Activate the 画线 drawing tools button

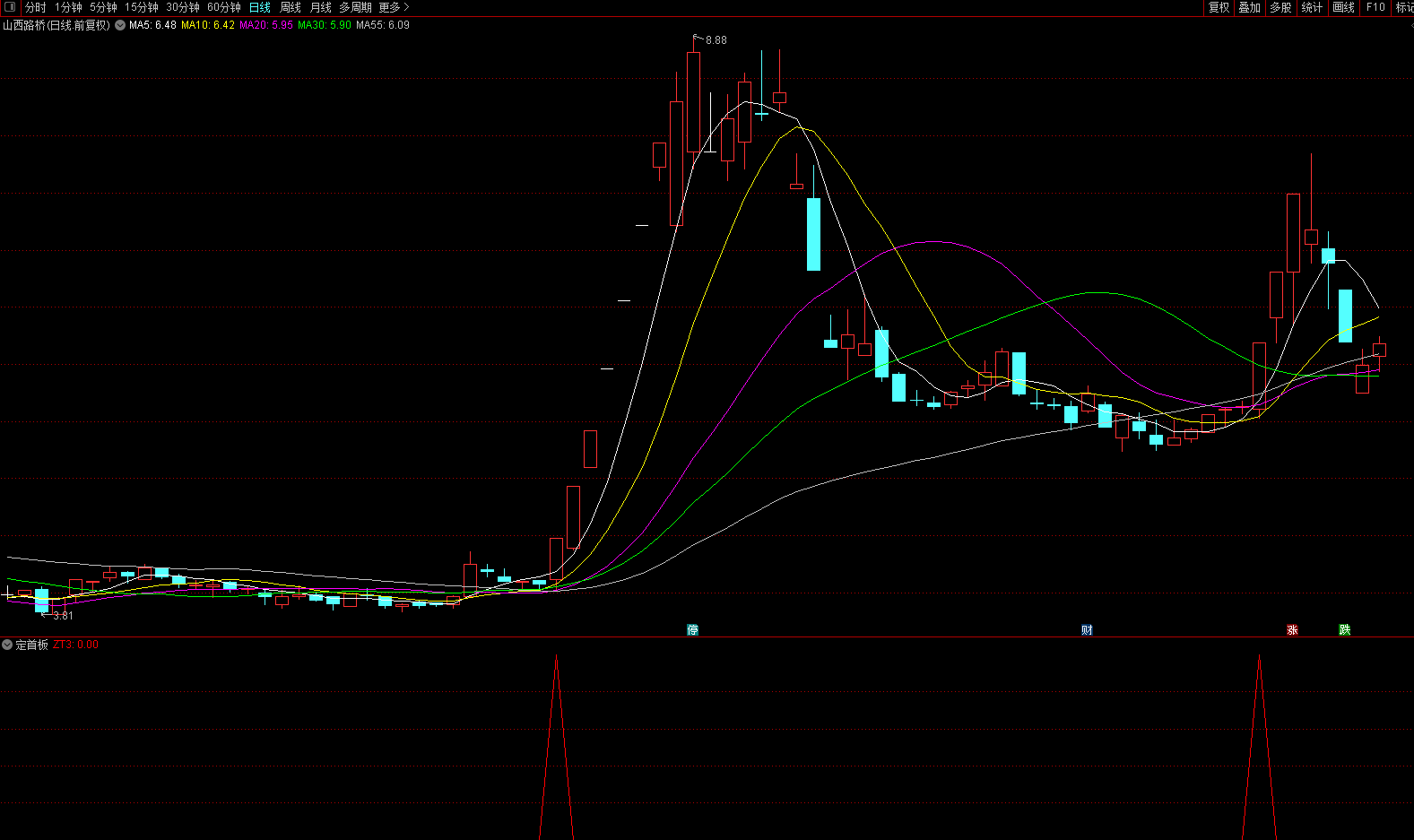[1344, 7]
